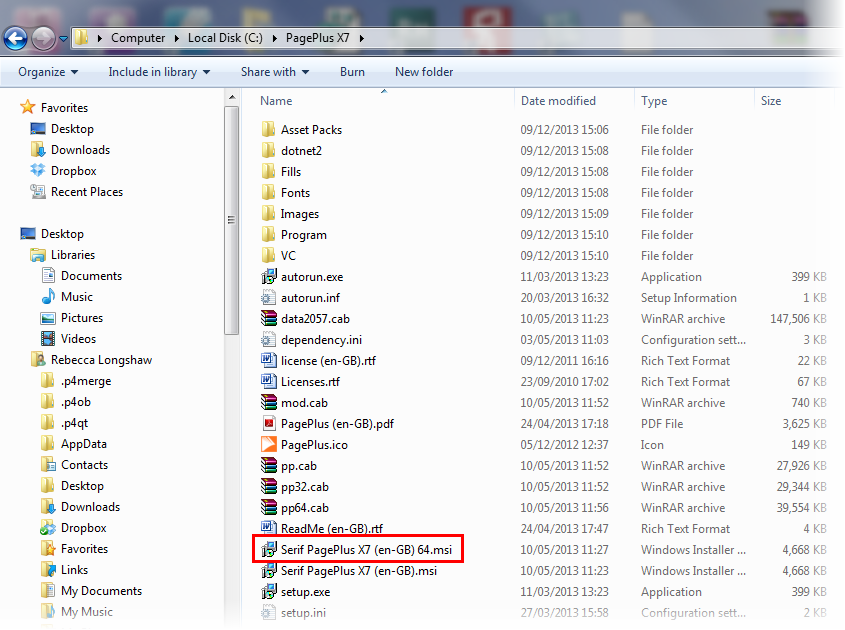Click Computer in the address bar

pos(138,38)
